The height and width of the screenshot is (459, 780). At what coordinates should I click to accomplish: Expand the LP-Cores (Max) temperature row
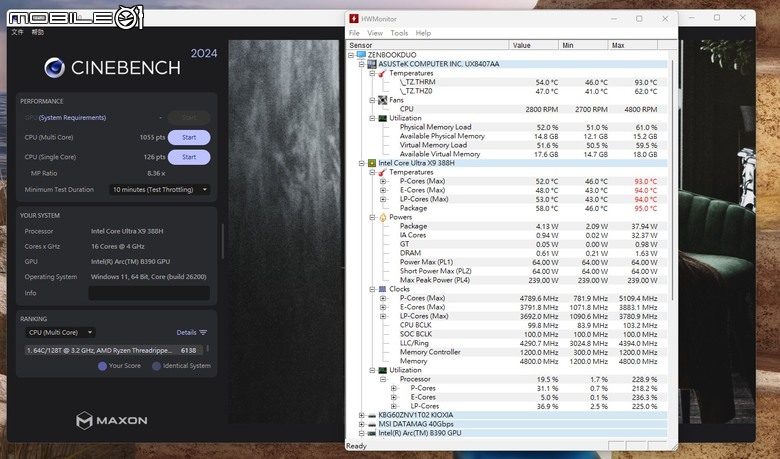point(383,199)
